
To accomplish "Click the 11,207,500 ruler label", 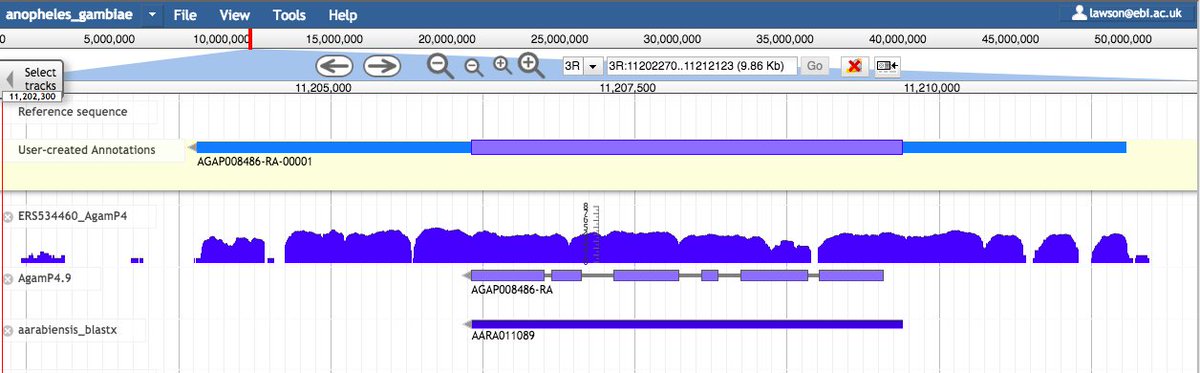I will click(627, 88).
